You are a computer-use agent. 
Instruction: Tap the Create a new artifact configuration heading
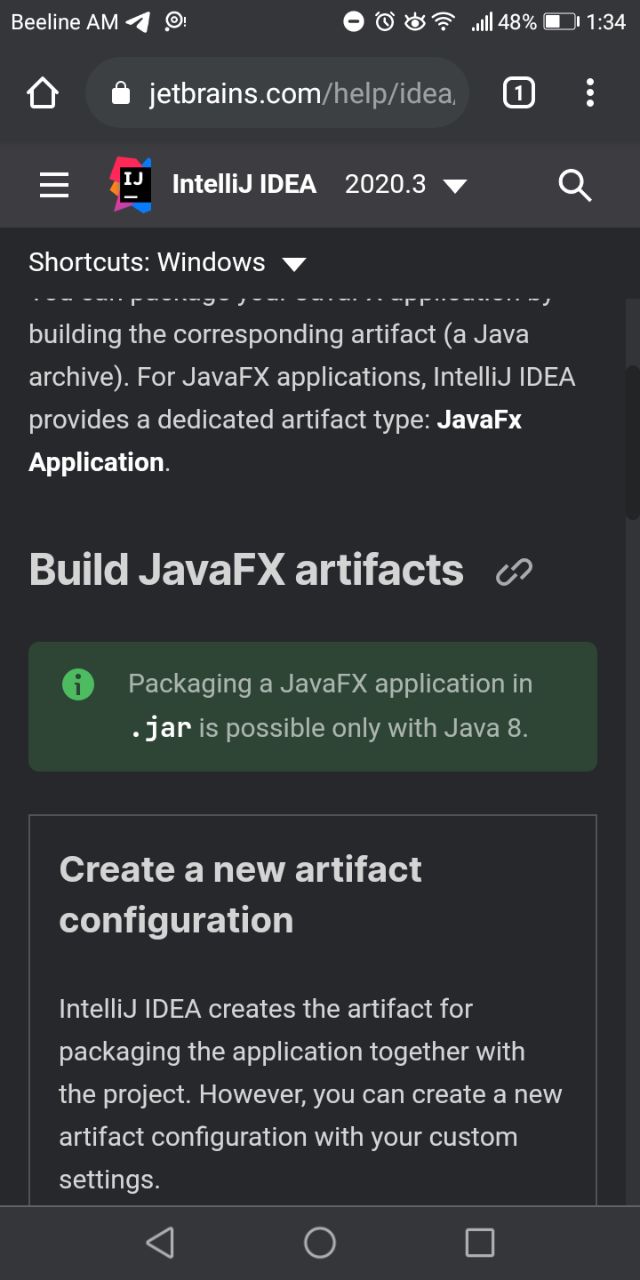click(x=240, y=895)
